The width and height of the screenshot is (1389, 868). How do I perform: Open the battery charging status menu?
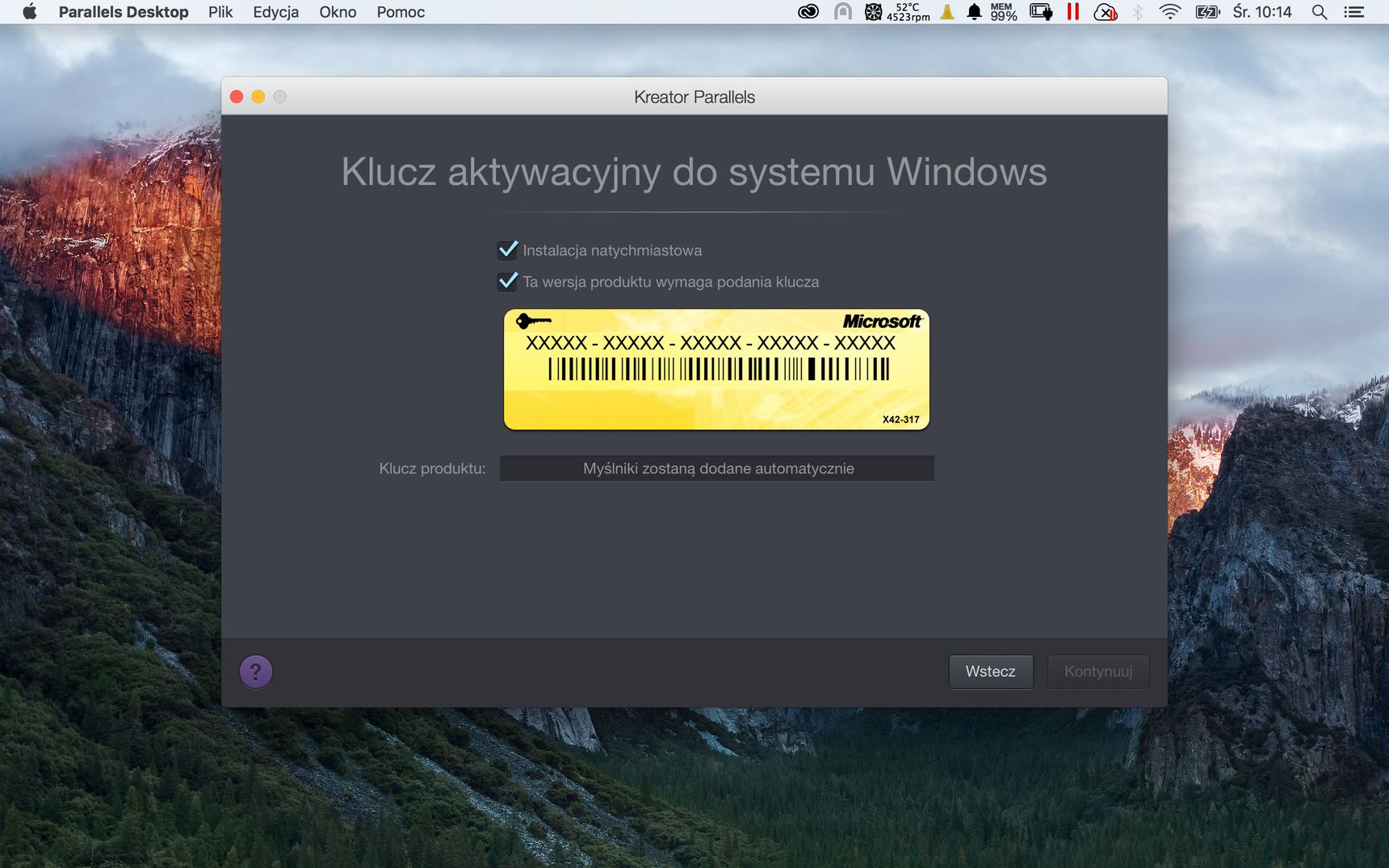tap(1207, 11)
